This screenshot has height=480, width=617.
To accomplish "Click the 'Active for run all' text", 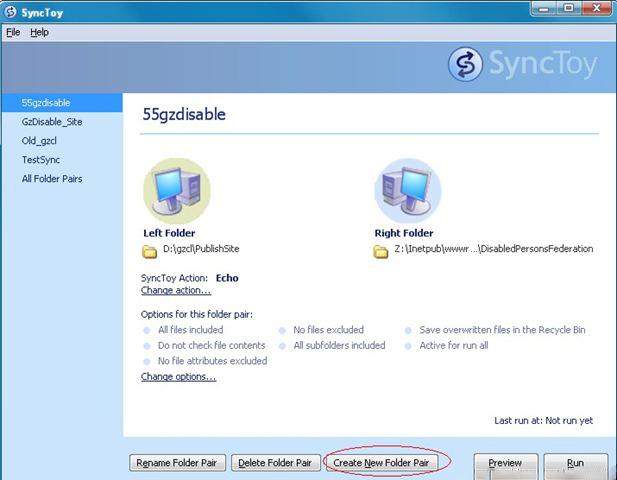I will point(454,345).
